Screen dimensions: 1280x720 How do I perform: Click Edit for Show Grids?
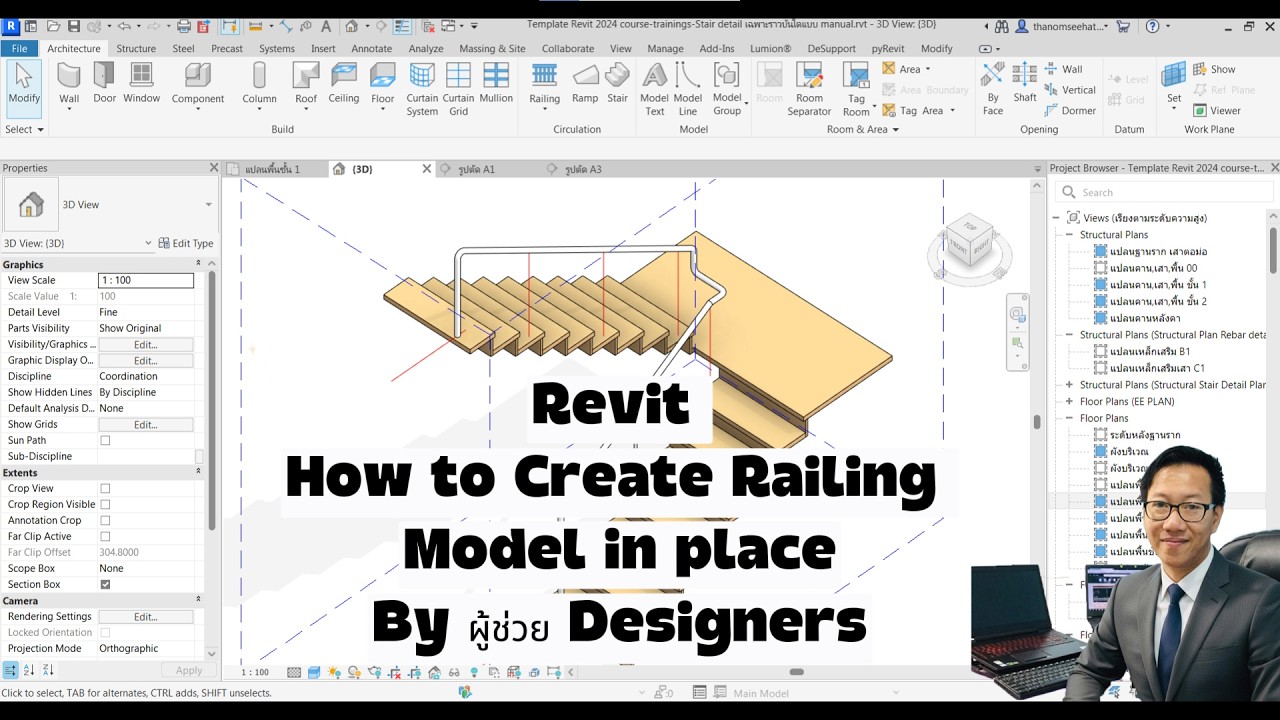pos(146,424)
